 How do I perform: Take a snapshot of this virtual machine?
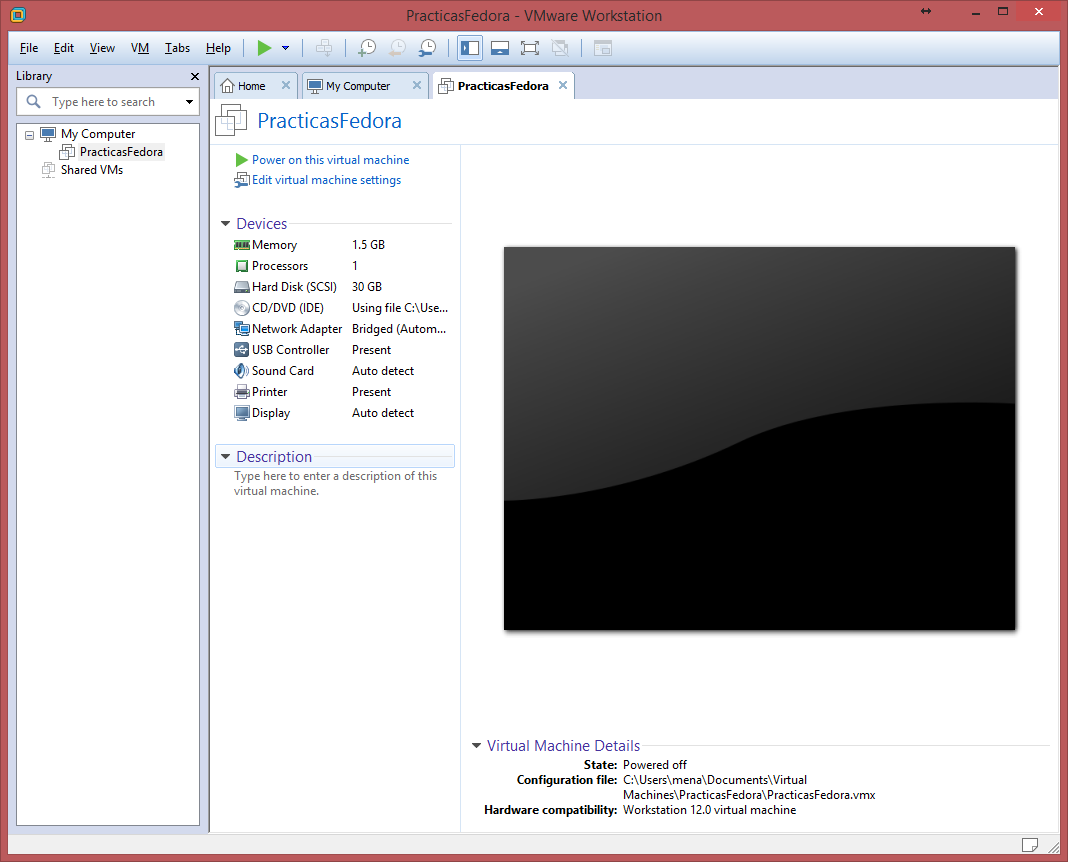pos(366,48)
